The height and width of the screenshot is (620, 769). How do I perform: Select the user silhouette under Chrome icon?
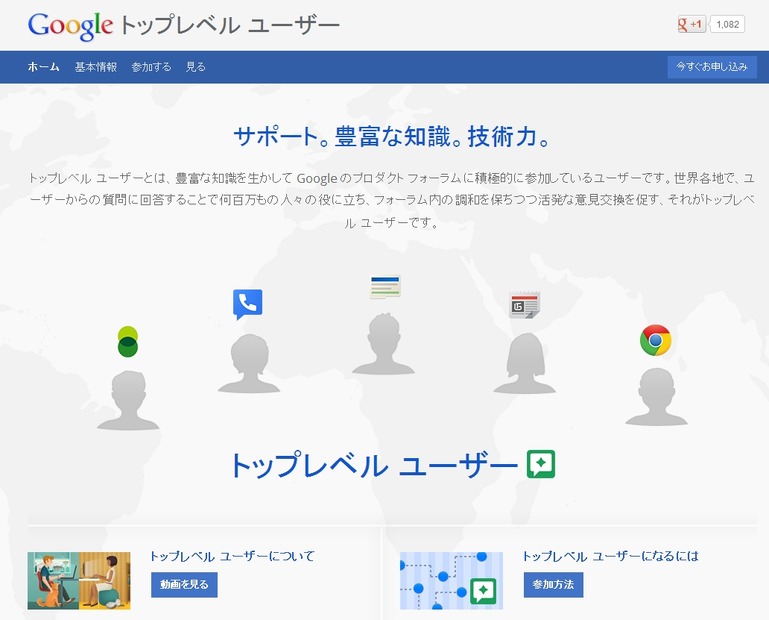click(656, 396)
